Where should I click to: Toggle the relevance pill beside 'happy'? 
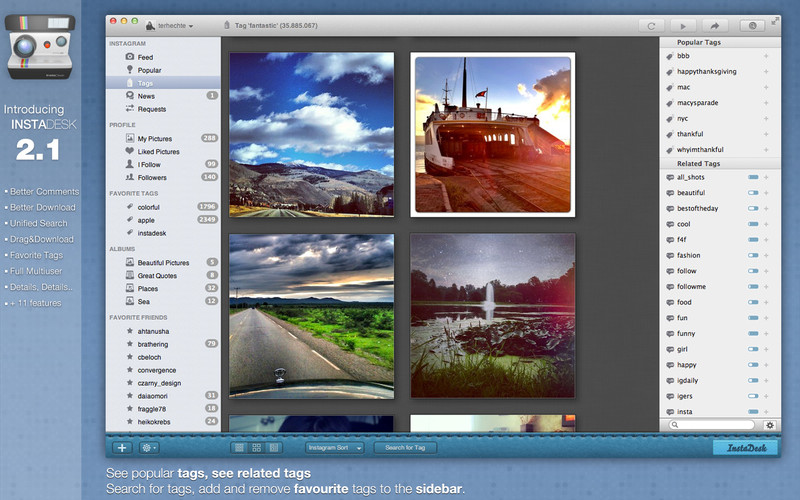753,365
